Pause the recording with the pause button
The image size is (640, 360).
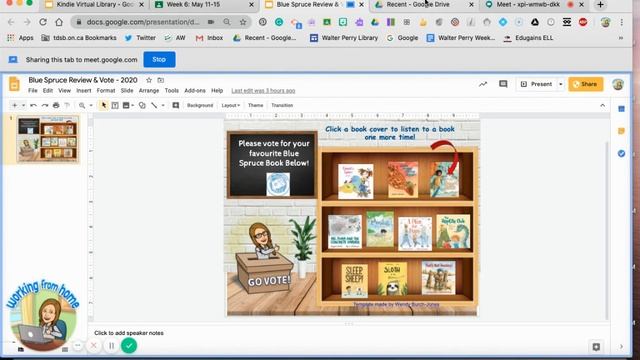pyautogui.click(x=111, y=346)
